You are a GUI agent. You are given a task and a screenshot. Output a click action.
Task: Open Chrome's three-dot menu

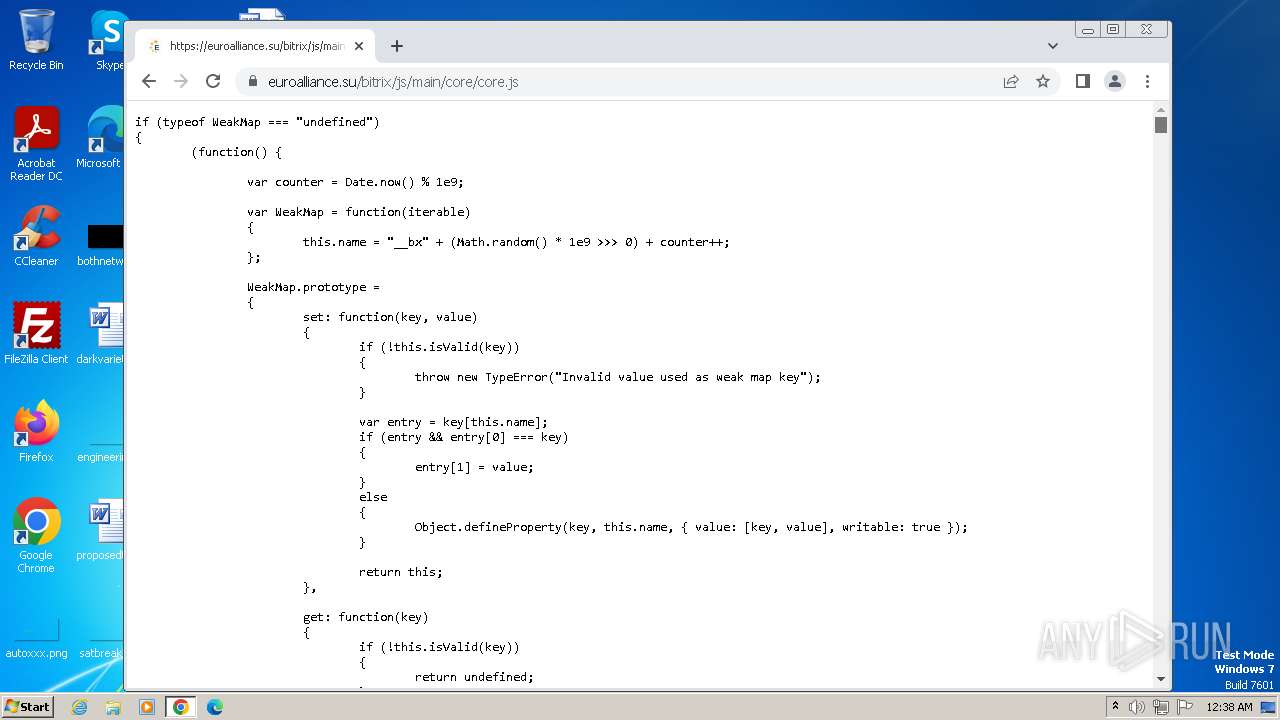click(x=1147, y=81)
